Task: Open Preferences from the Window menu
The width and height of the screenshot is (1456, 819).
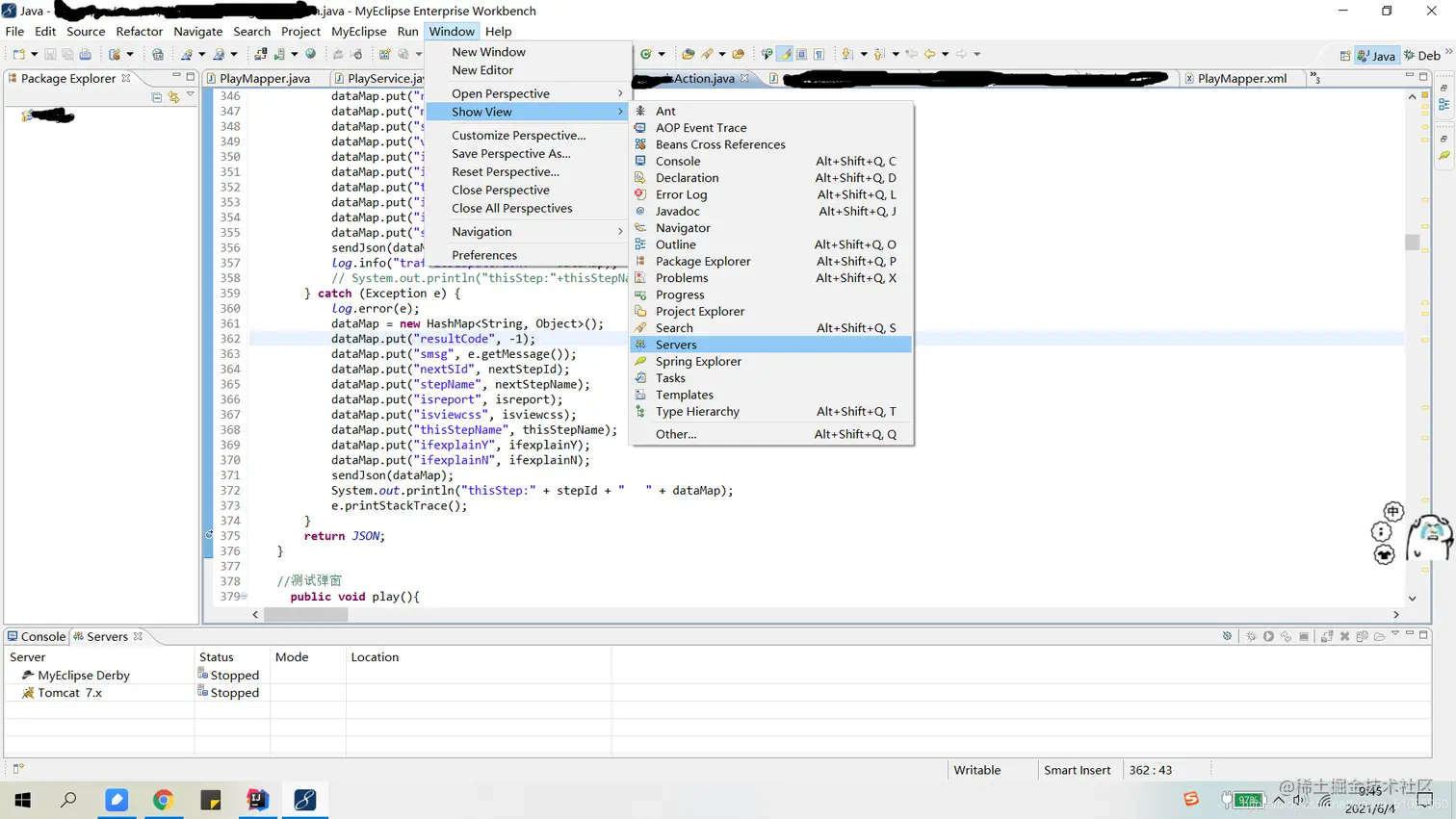Action: (x=484, y=255)
